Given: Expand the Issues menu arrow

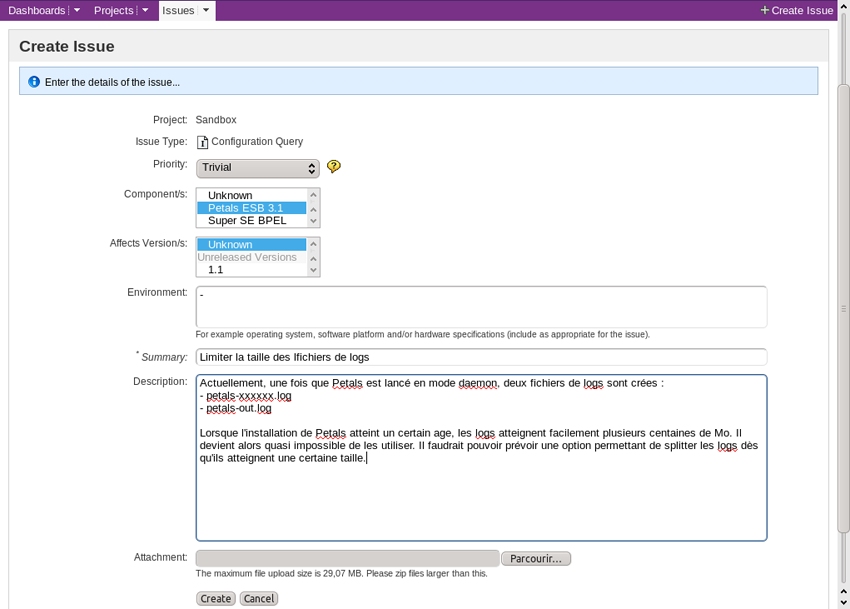Looking at the screenshot, I should coord(206,10).
